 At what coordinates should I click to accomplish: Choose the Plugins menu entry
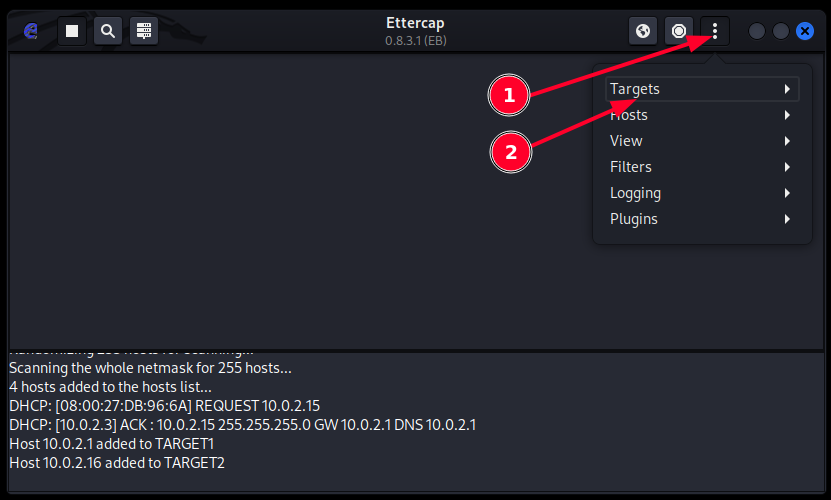634,219
